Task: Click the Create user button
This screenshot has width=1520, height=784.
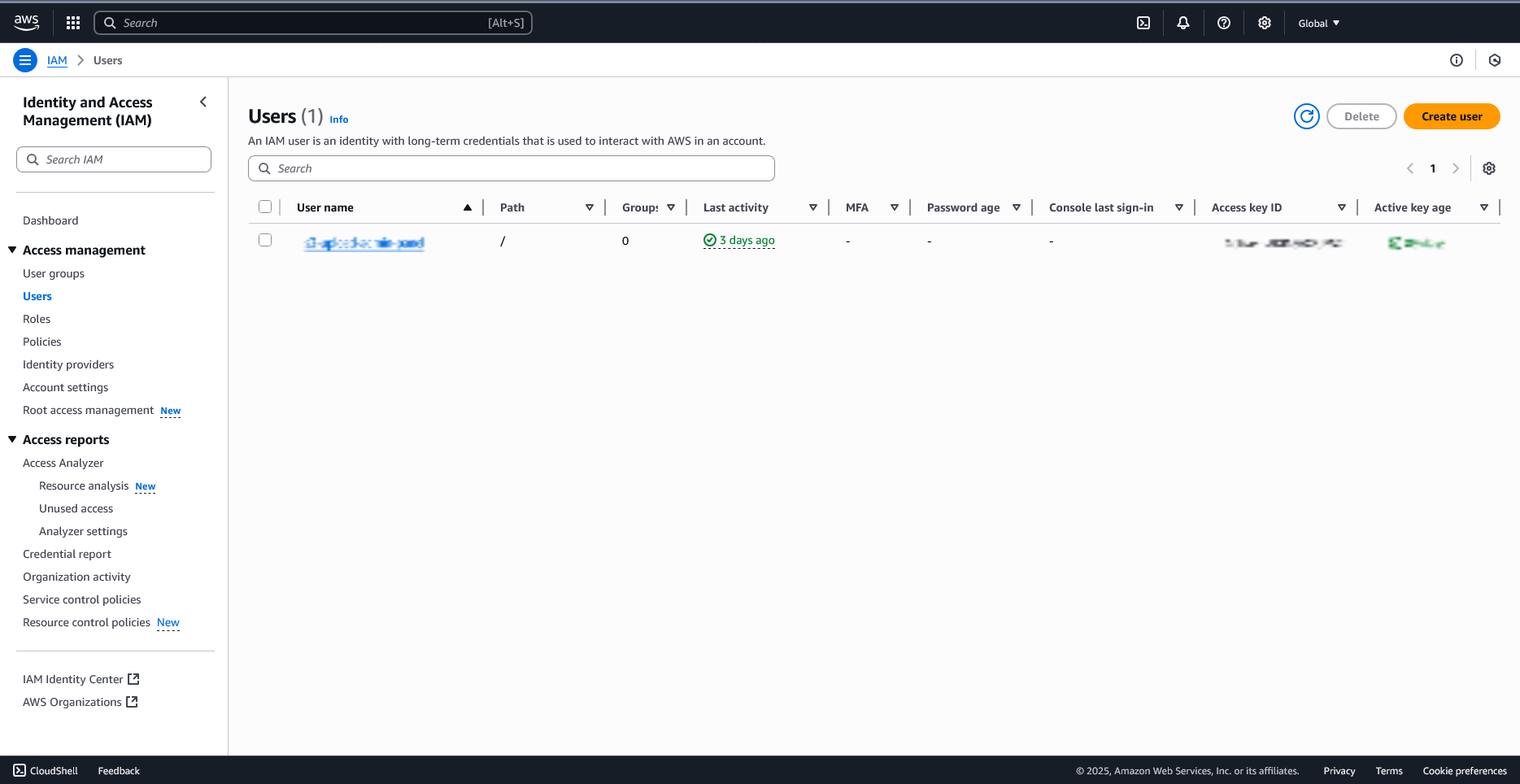Action: (x=1452, y=116)
